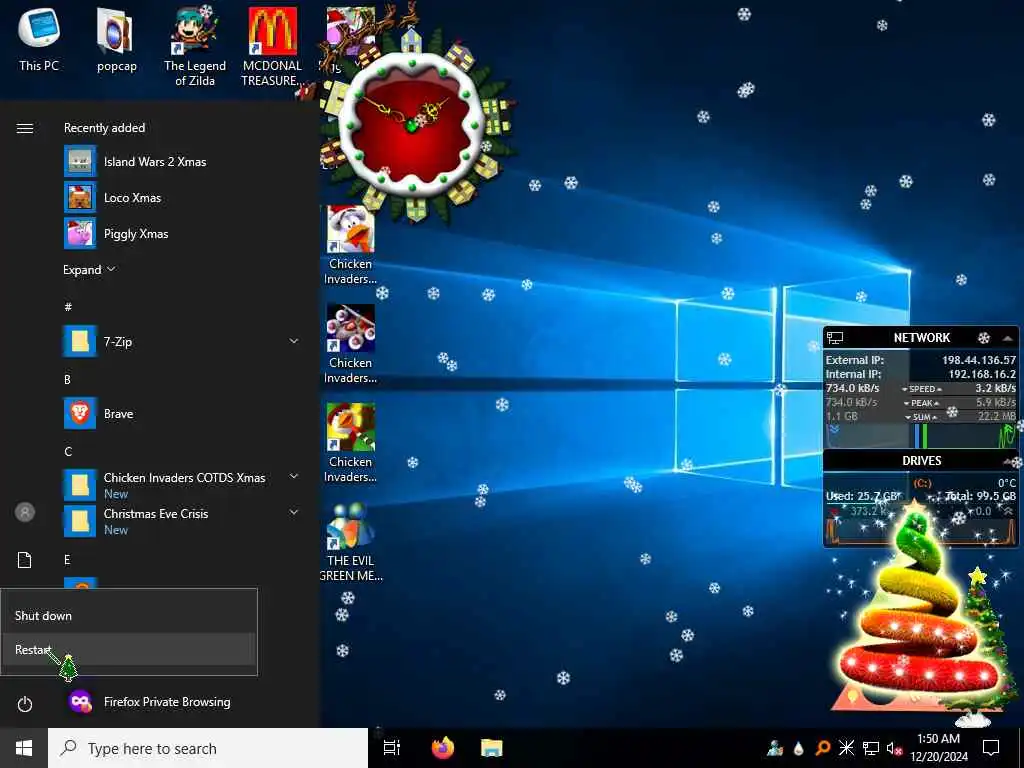This screenshot has height=768, width=1024.
Task: Click the Power icon in Start
Action: tap(25, 704)
